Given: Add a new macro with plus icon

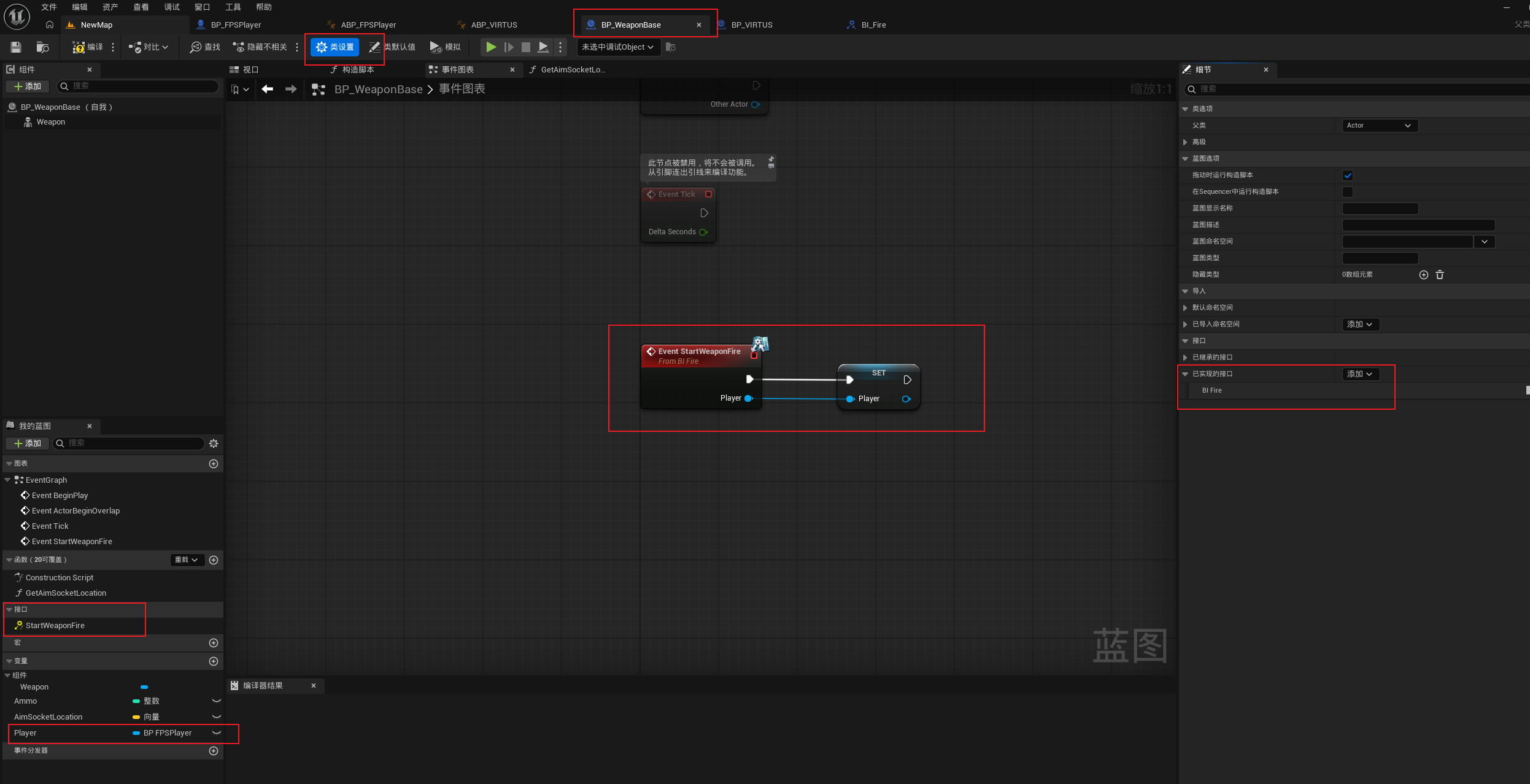Looking at the screenshot, I should coord(214,643).
